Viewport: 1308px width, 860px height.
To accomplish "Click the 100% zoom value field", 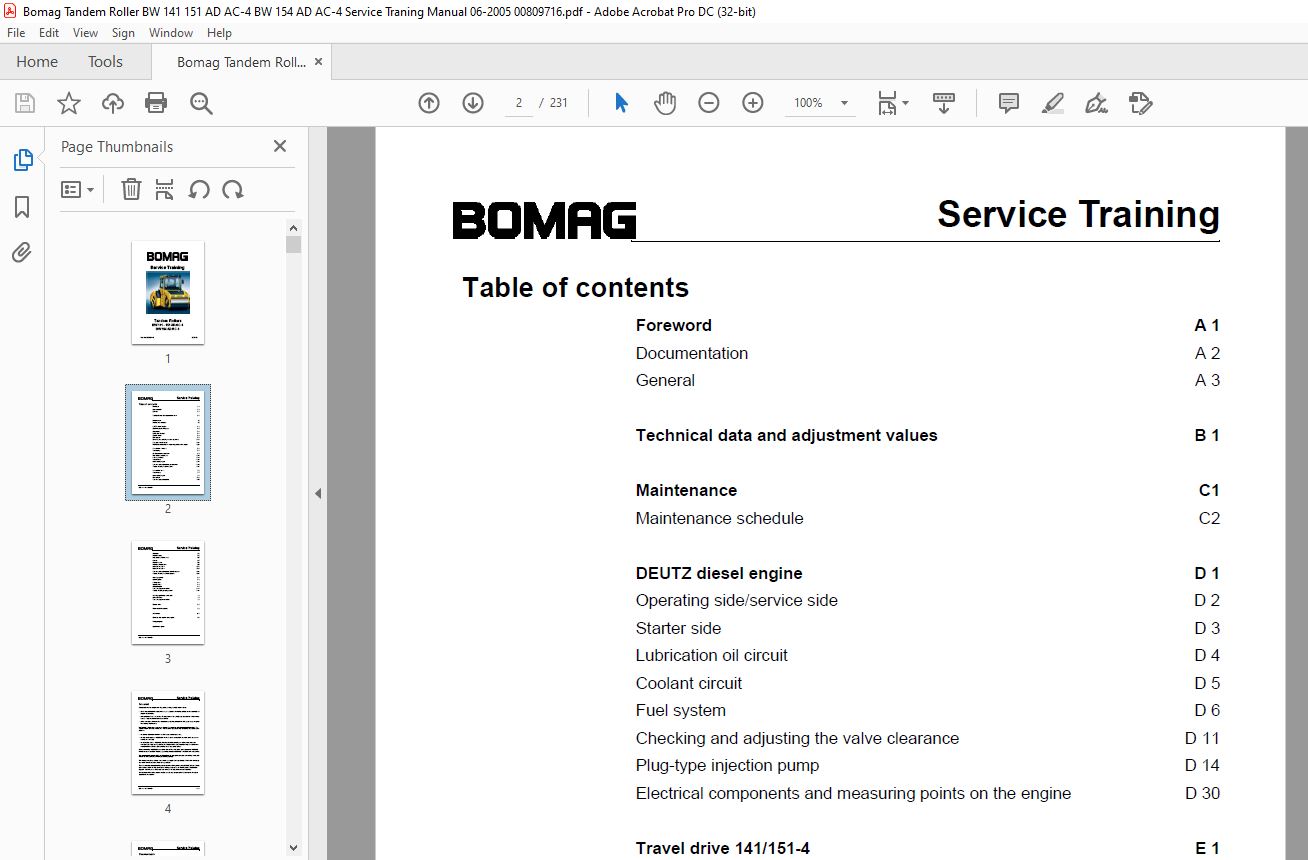I will (x=808, y=103).
